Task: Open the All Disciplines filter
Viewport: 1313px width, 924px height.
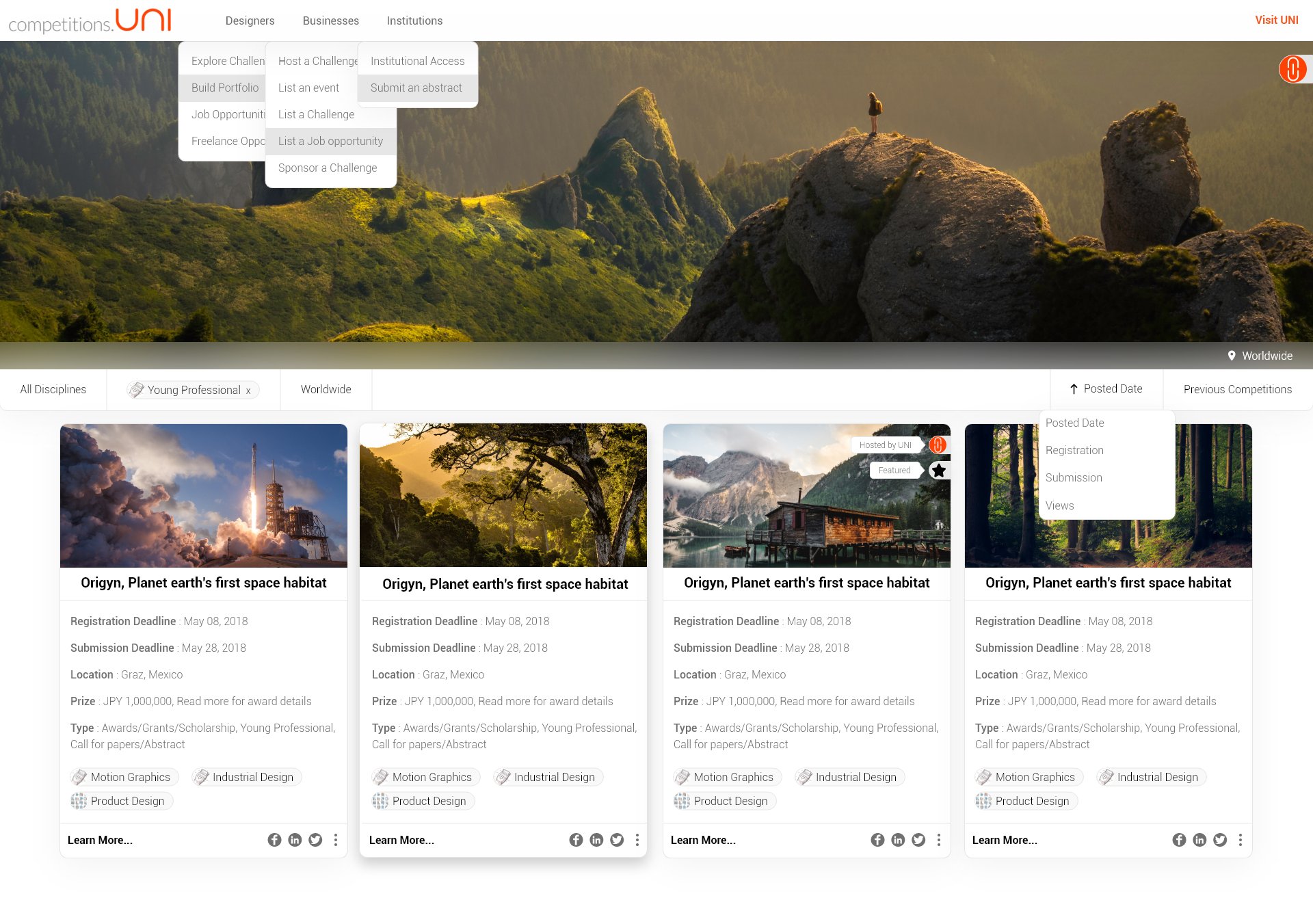Action: (53, 389)
